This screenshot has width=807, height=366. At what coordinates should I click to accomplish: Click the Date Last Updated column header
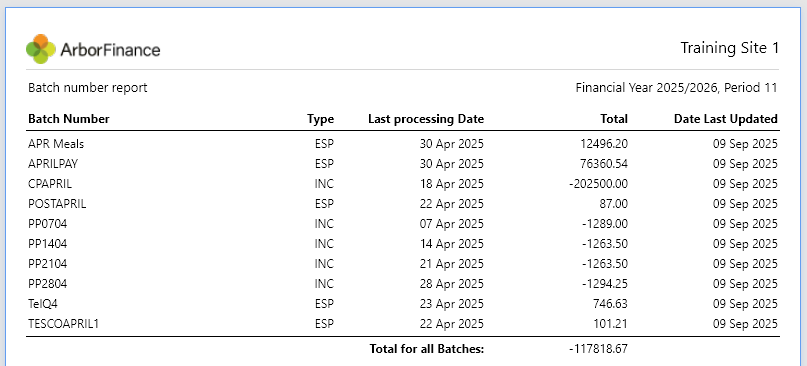tap(726, 119)
